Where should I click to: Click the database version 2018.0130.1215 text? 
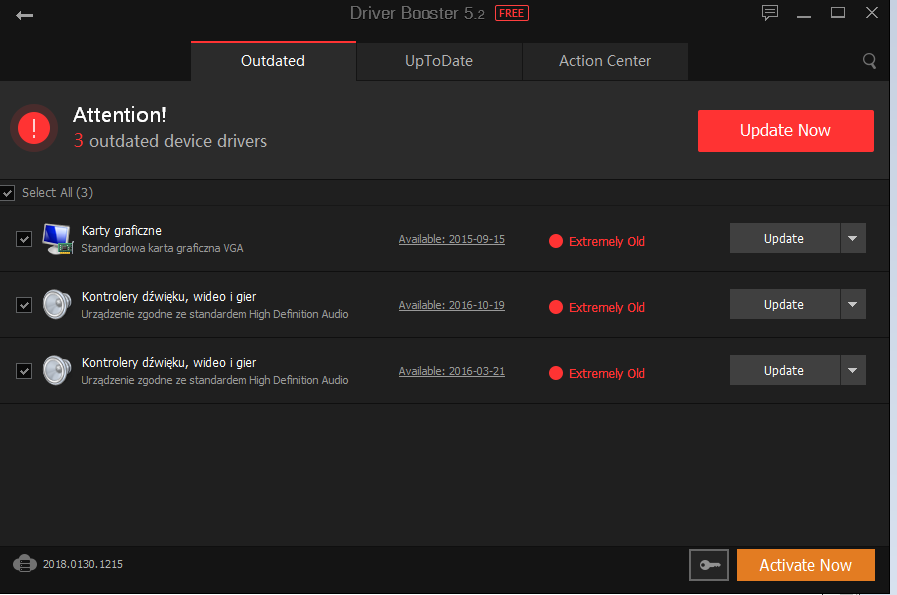(83, 564)
